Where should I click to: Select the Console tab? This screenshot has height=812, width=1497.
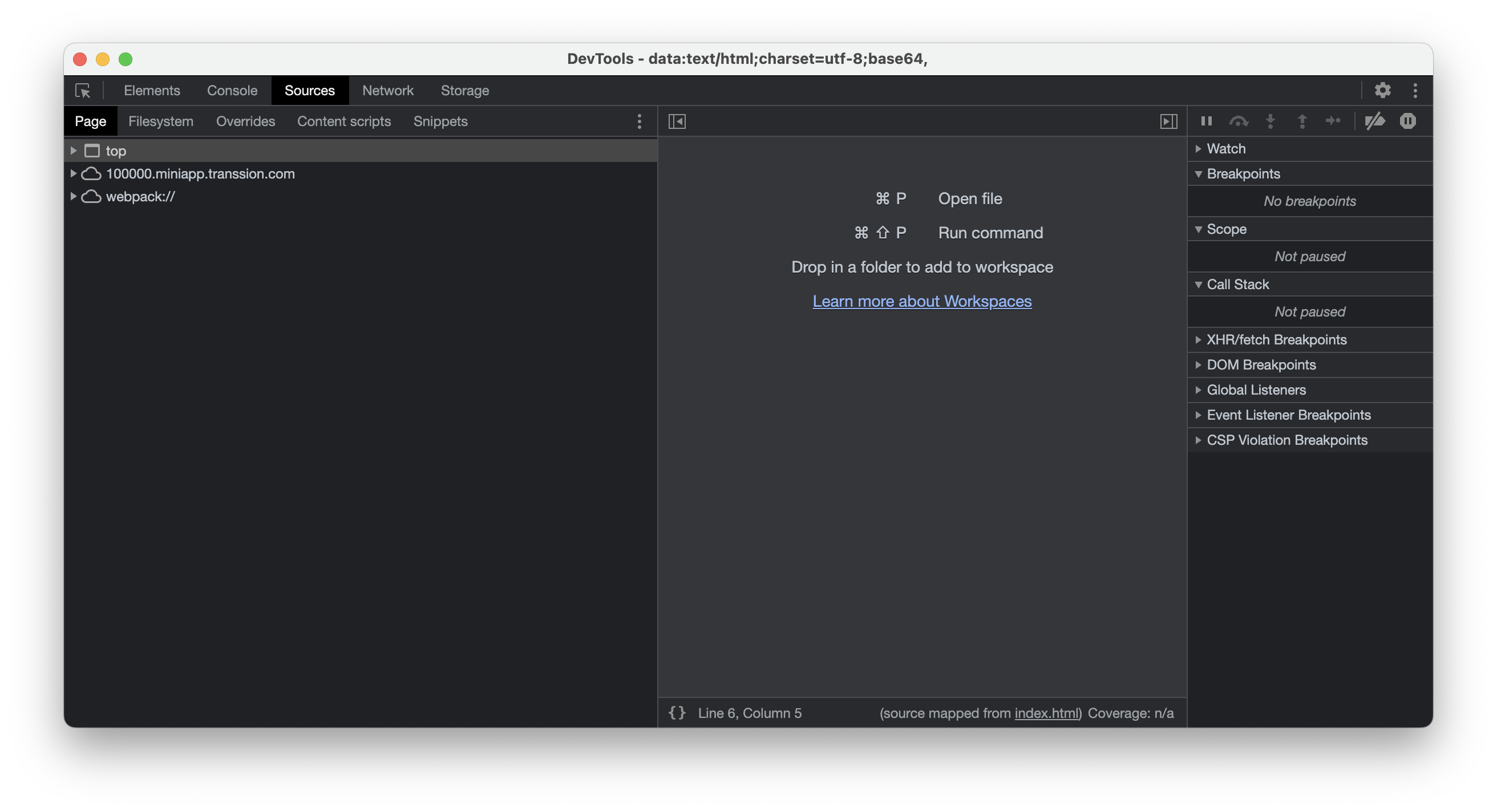click(x=231, y=90)
